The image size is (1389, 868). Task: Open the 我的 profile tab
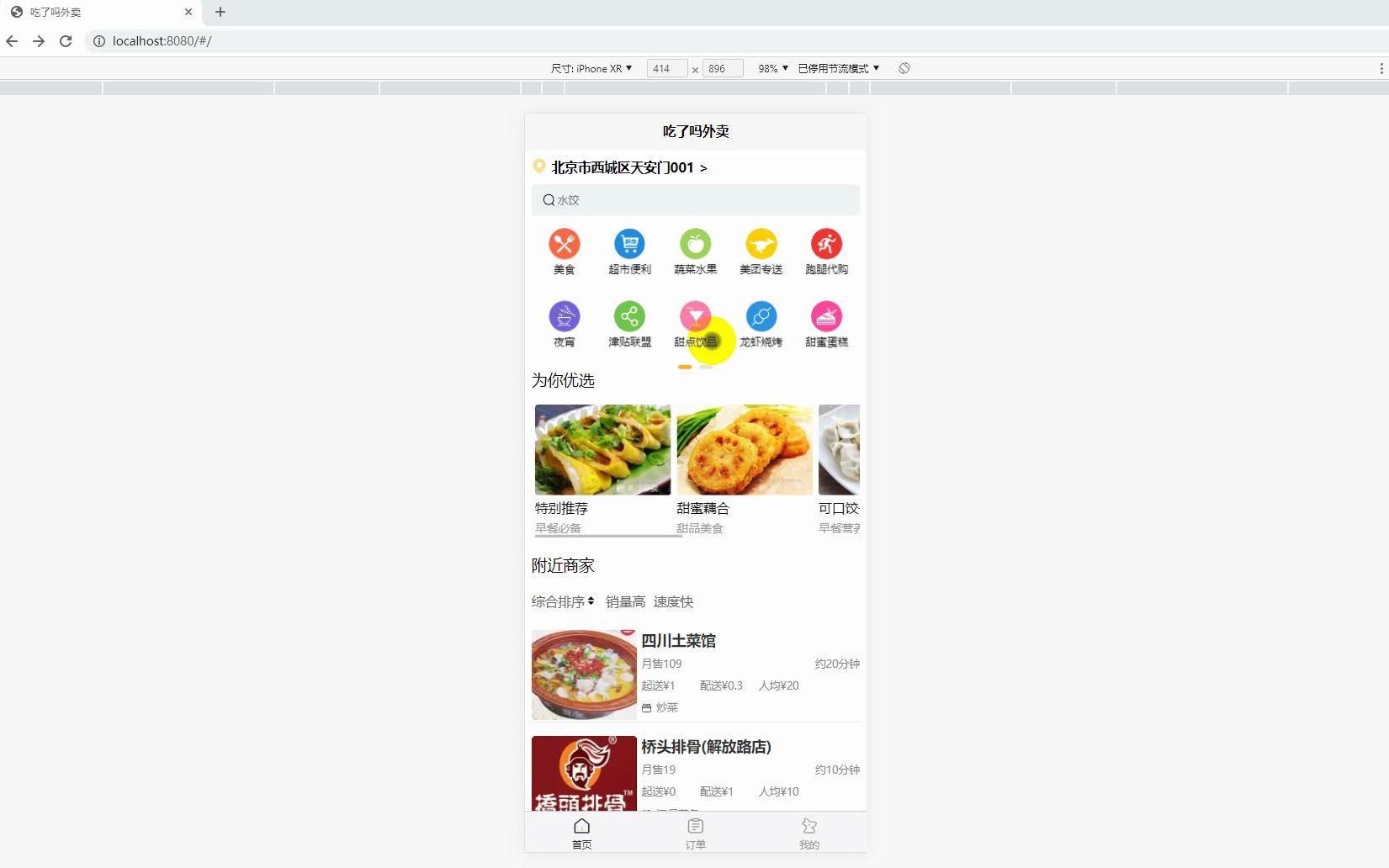click(808, 834)
